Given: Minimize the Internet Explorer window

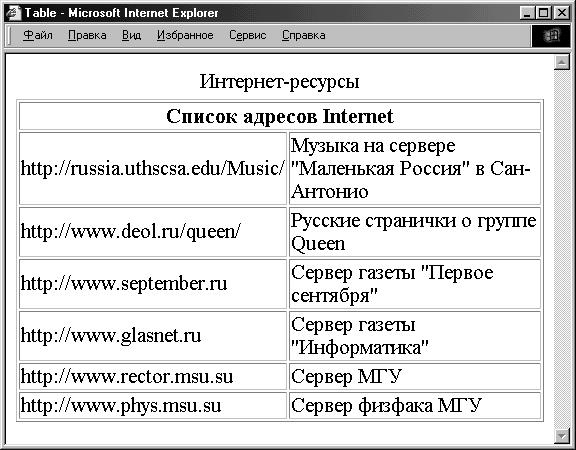Looking at the screenshot, I should pos(528,13).
